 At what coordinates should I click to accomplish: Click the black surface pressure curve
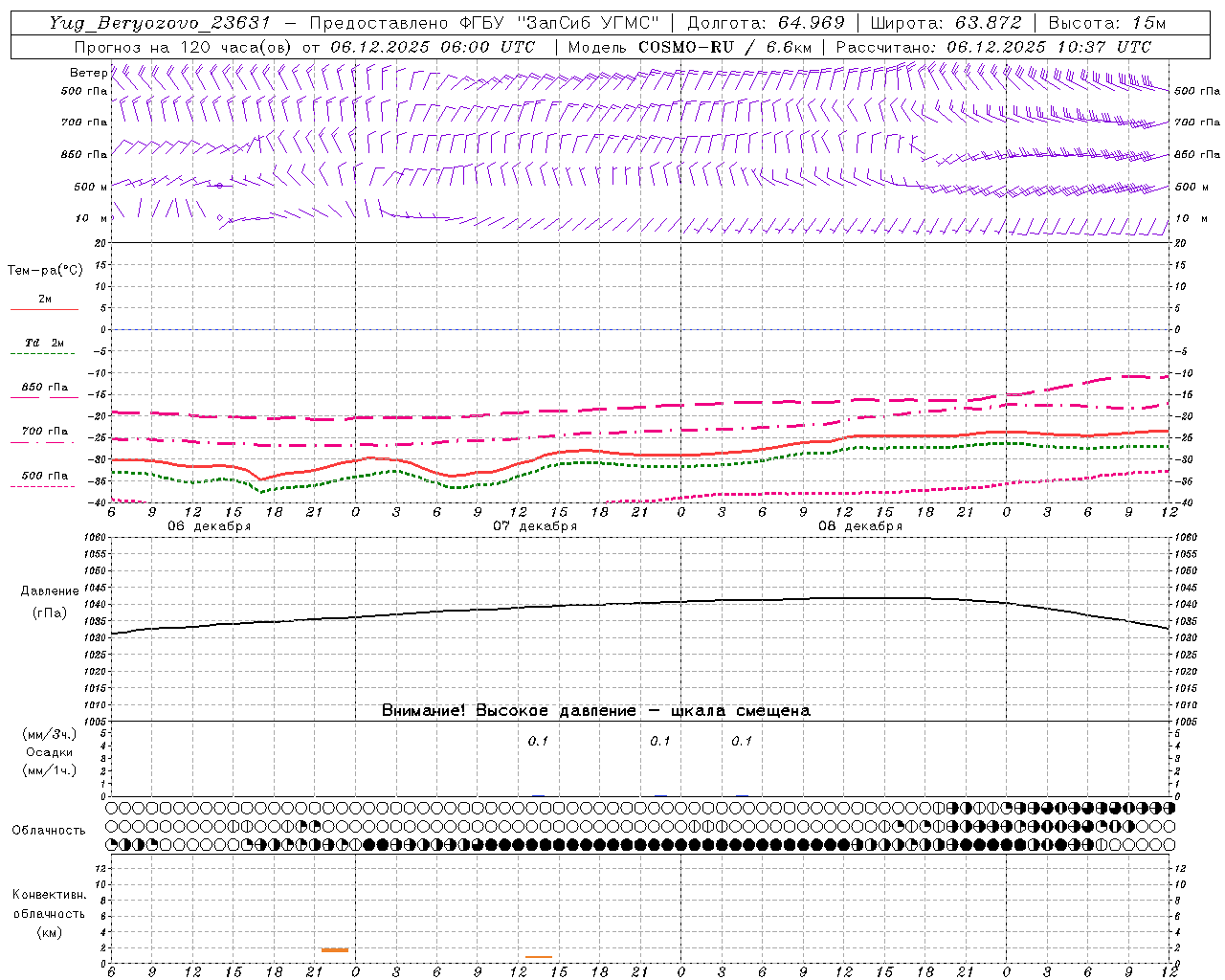click(639, 603)
